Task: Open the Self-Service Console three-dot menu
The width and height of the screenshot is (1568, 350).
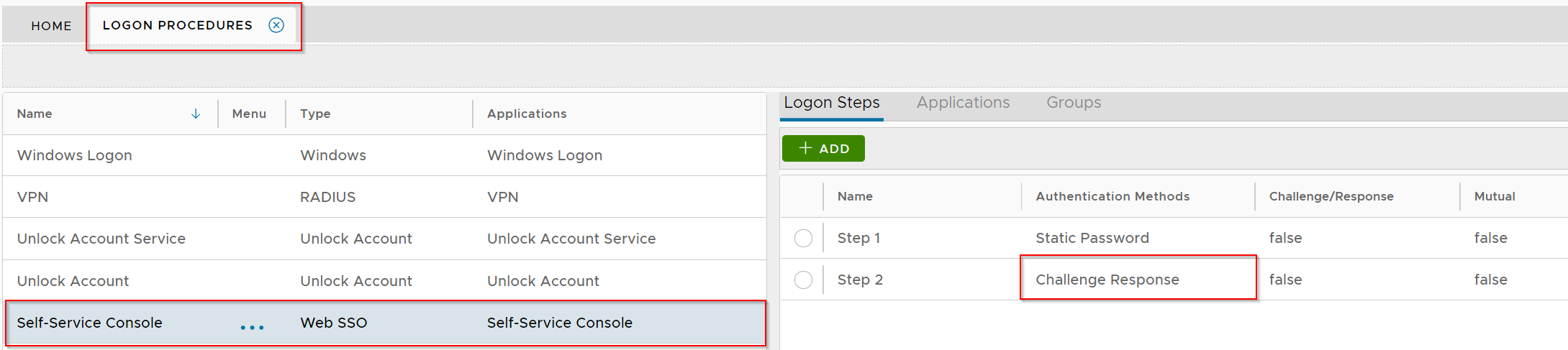Action: tap(252, 327)
